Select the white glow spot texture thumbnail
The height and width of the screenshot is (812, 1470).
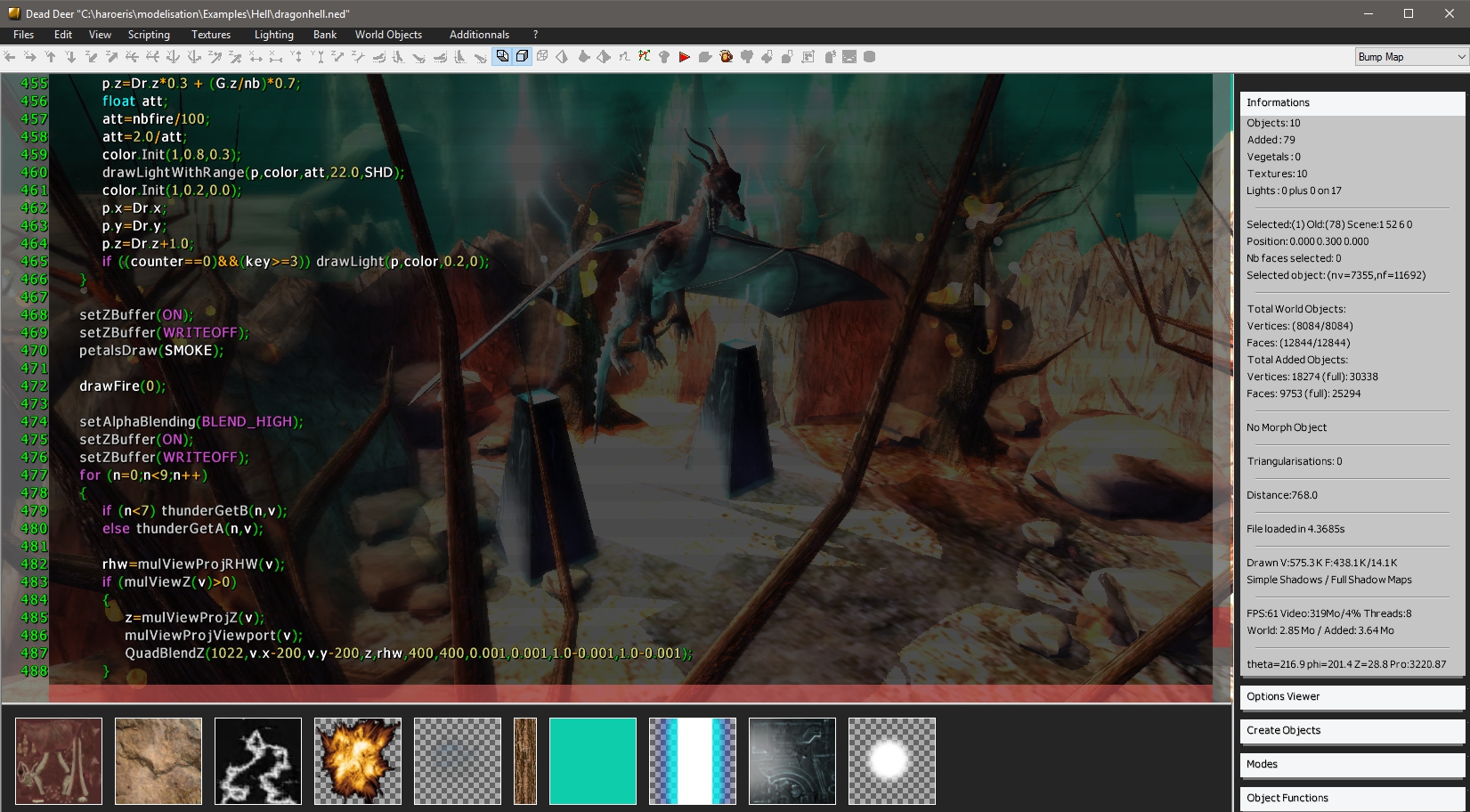pyautogui.click(x=892, y=761)
